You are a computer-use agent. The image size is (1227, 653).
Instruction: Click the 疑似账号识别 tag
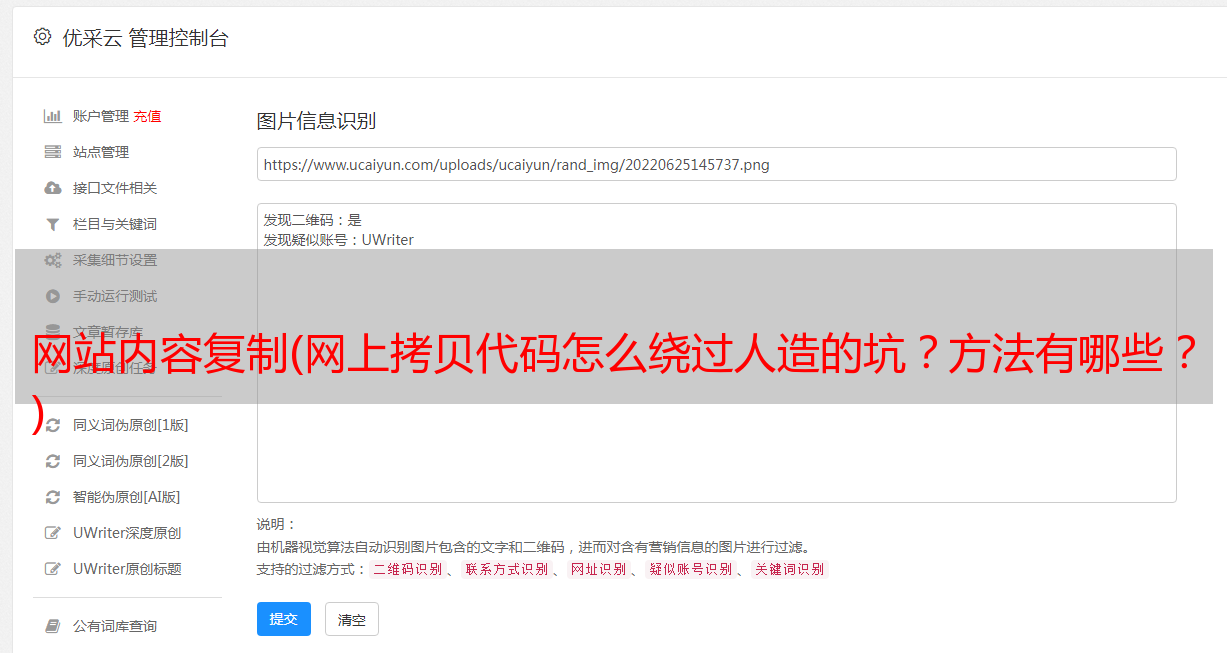pyautogui.click(x=690, y=569)
